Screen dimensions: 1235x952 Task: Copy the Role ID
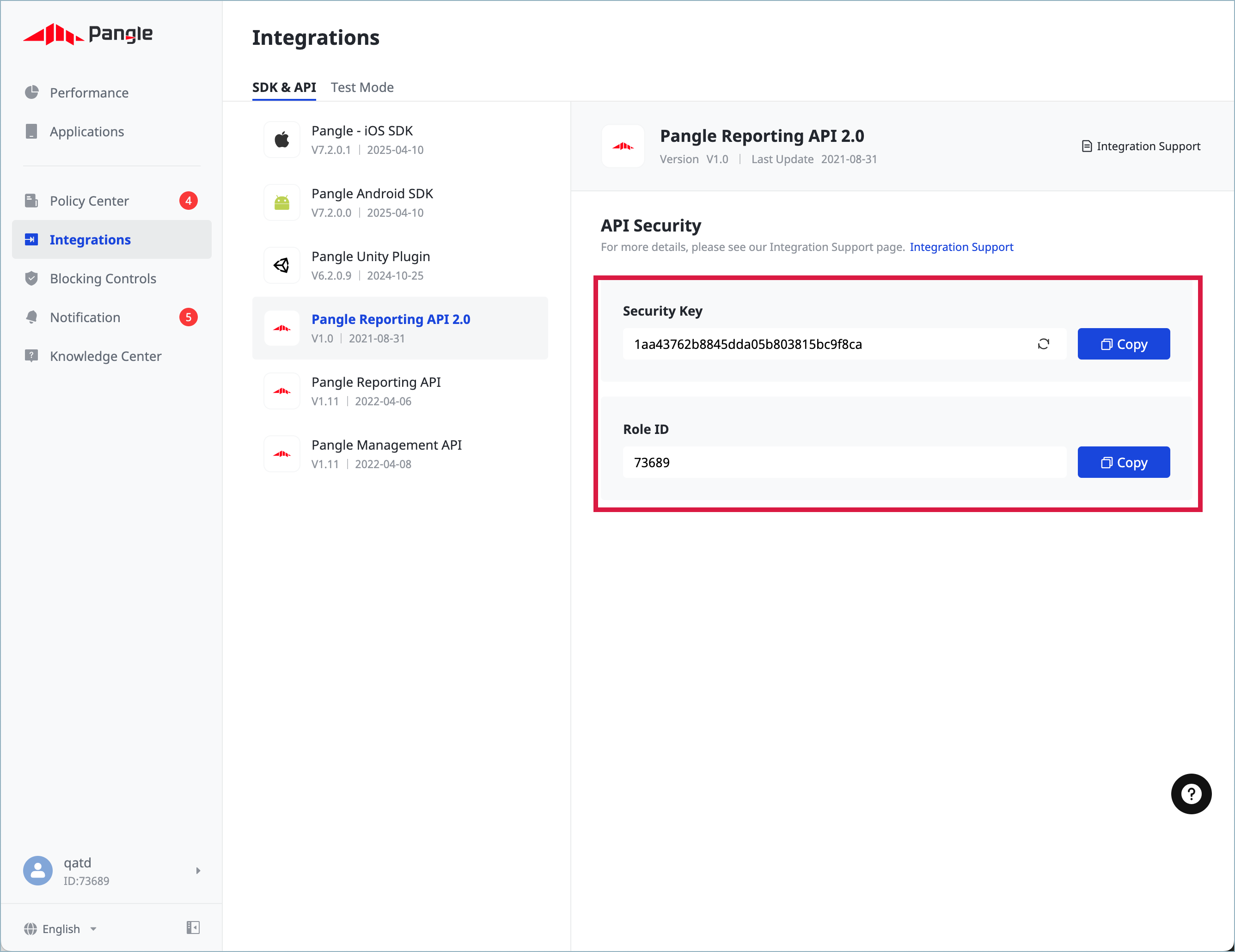coord(1124,463)
